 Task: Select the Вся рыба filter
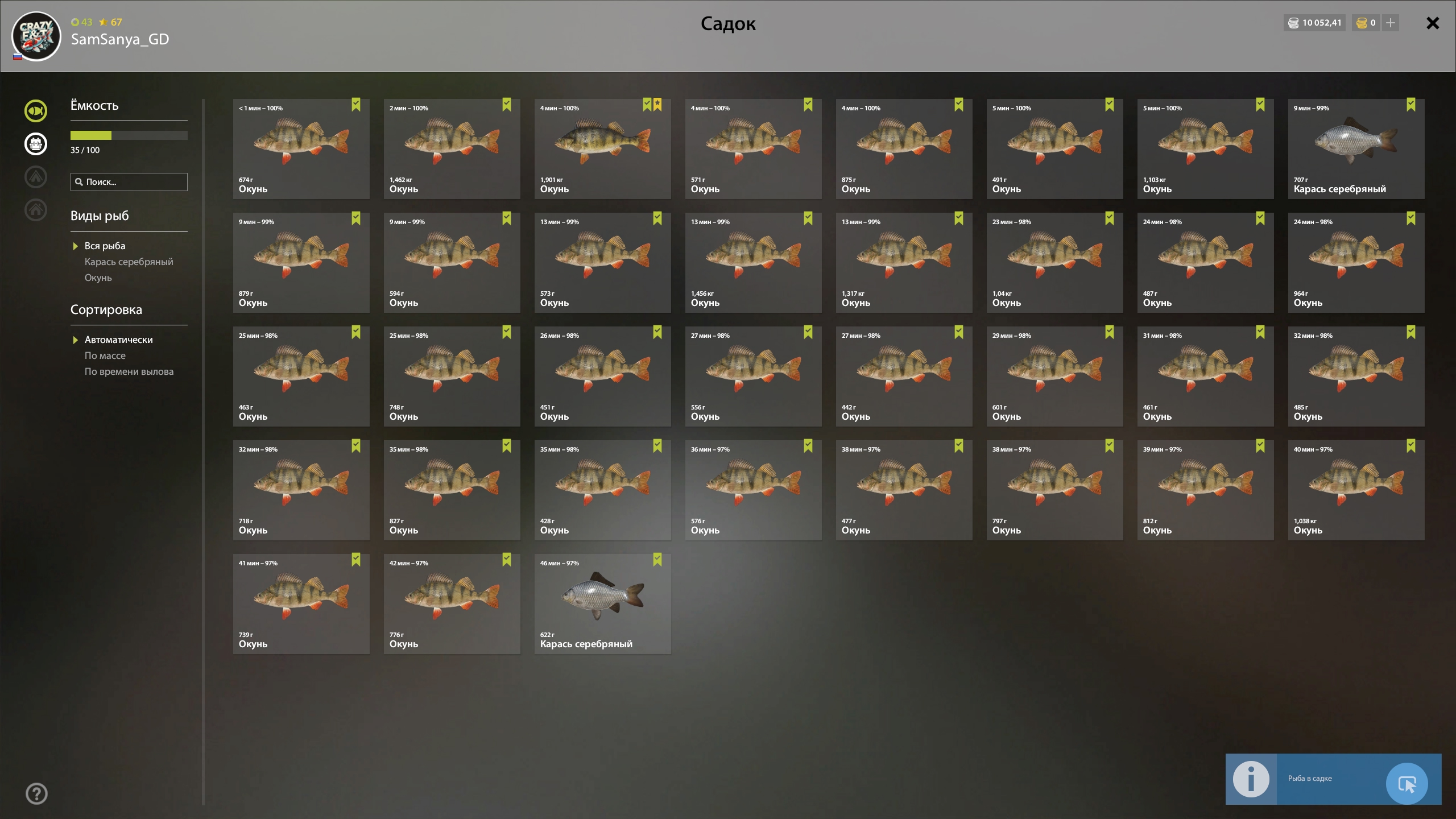point(105,246)
